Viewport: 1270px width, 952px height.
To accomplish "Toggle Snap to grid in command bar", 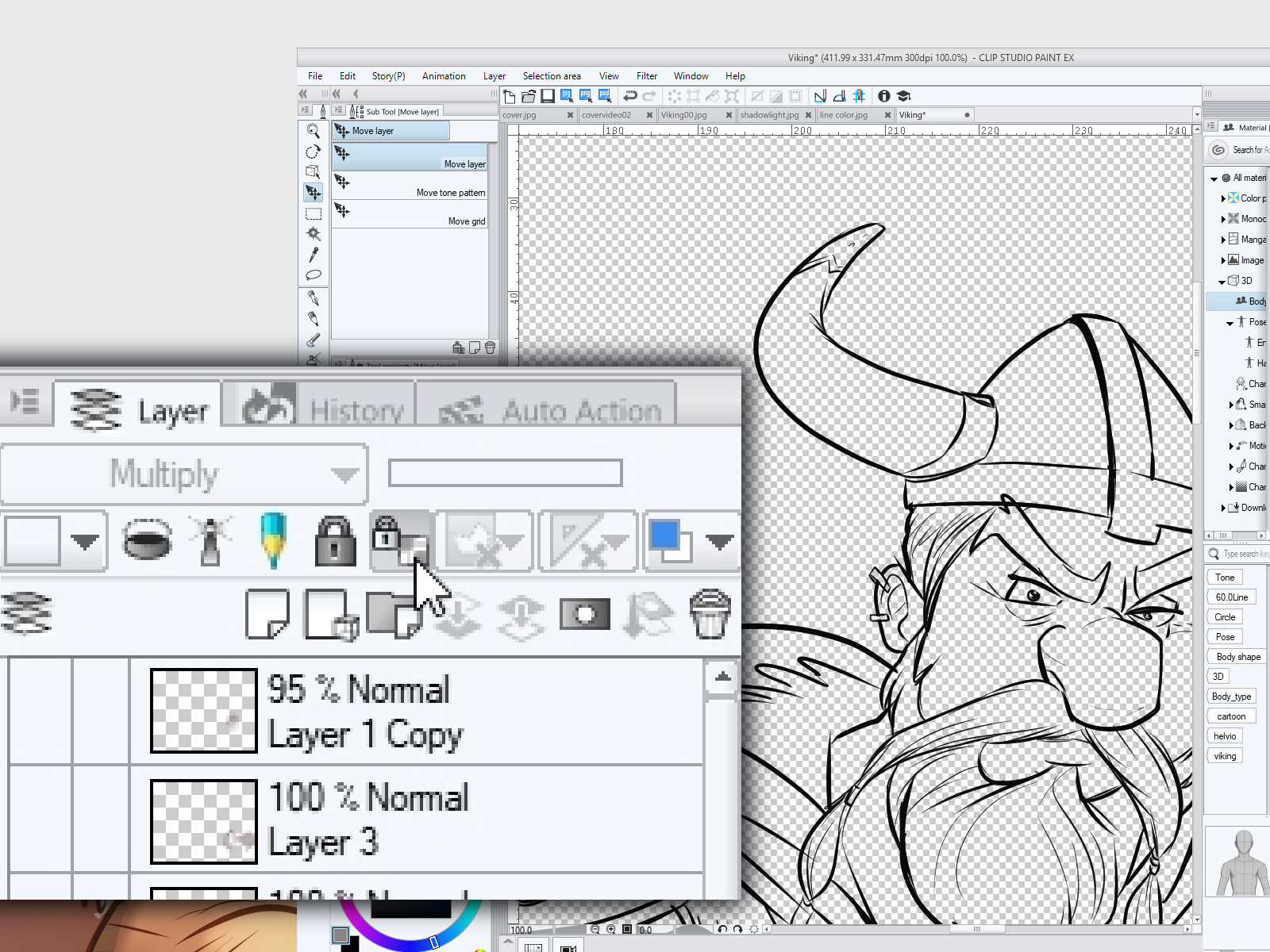I will pyautogui.click(x=859, y=96).
